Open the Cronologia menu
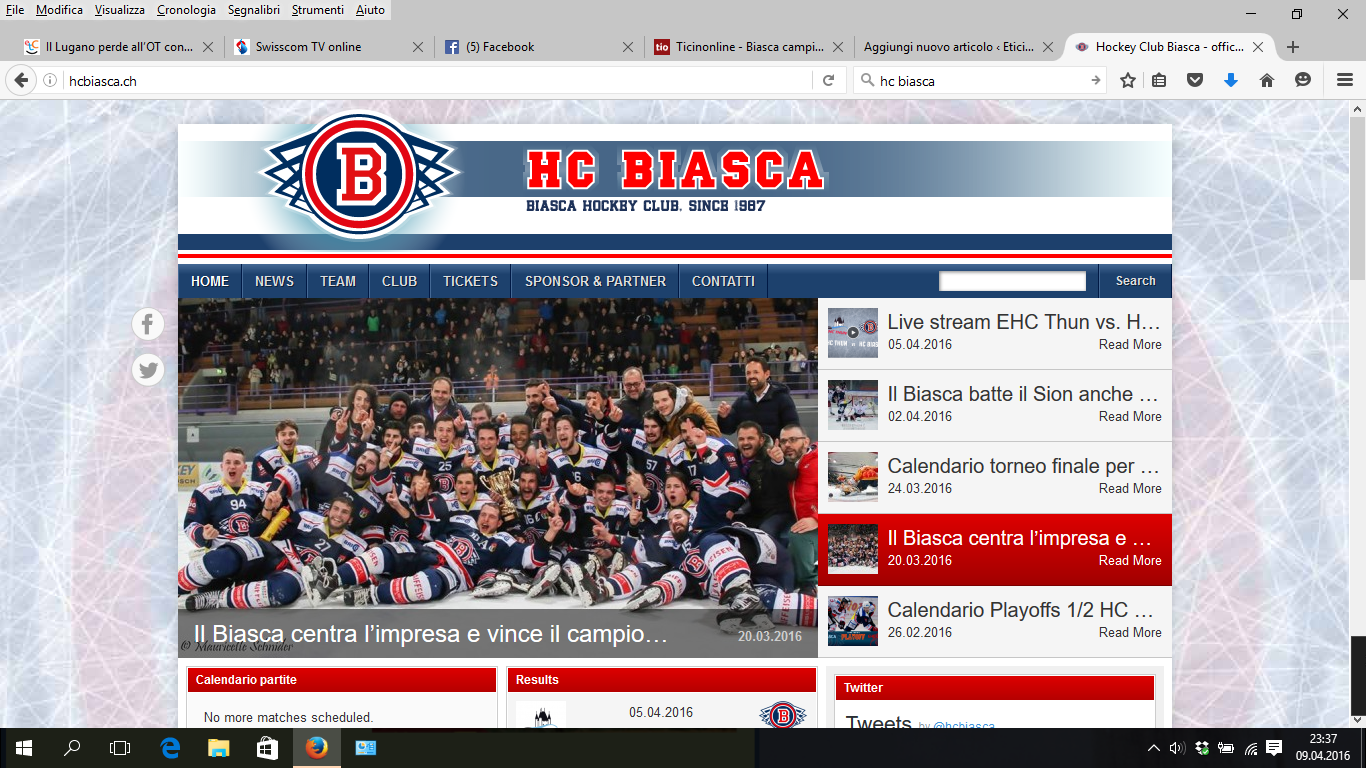 [x=186, y=10]
